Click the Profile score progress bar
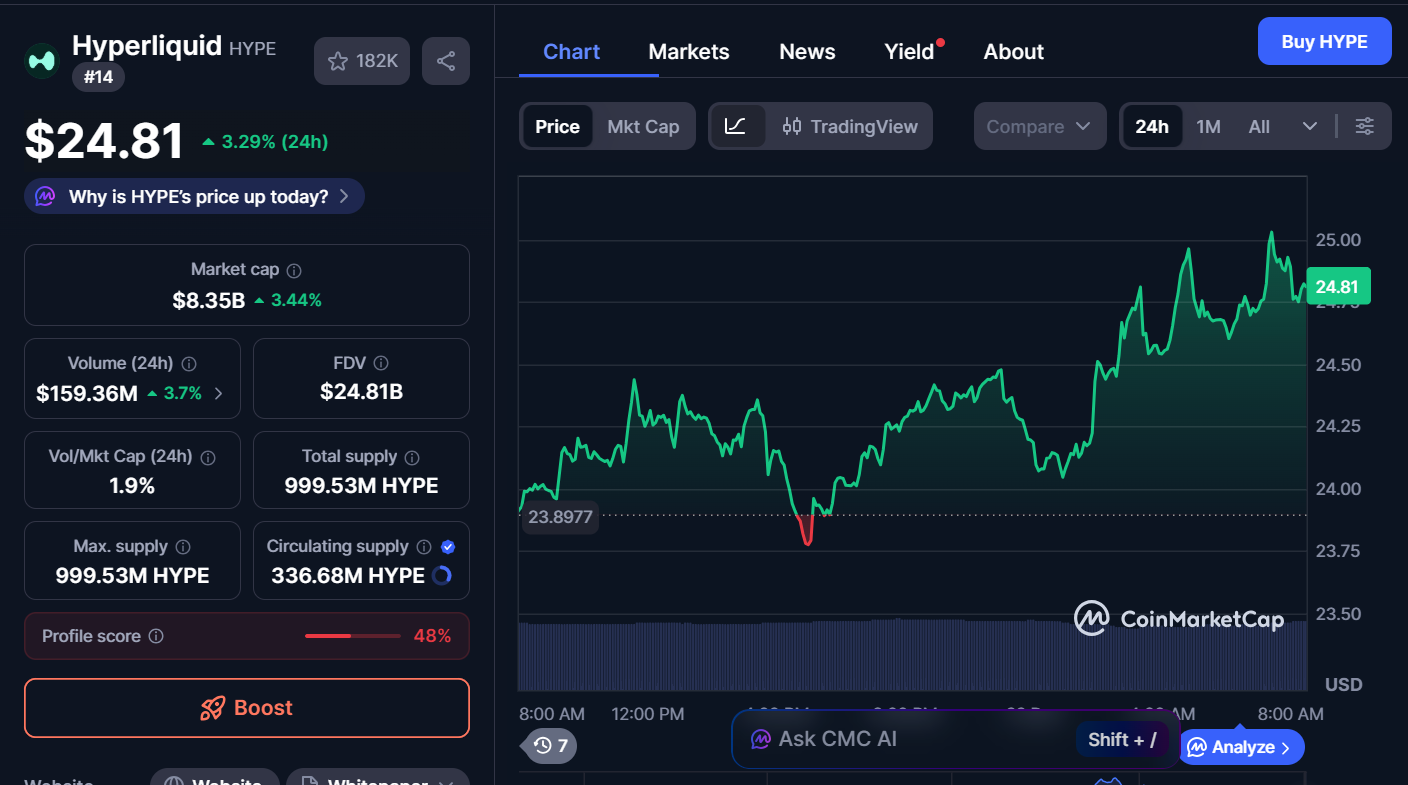This screenshot has width=1408, height=785. (351, 635)
